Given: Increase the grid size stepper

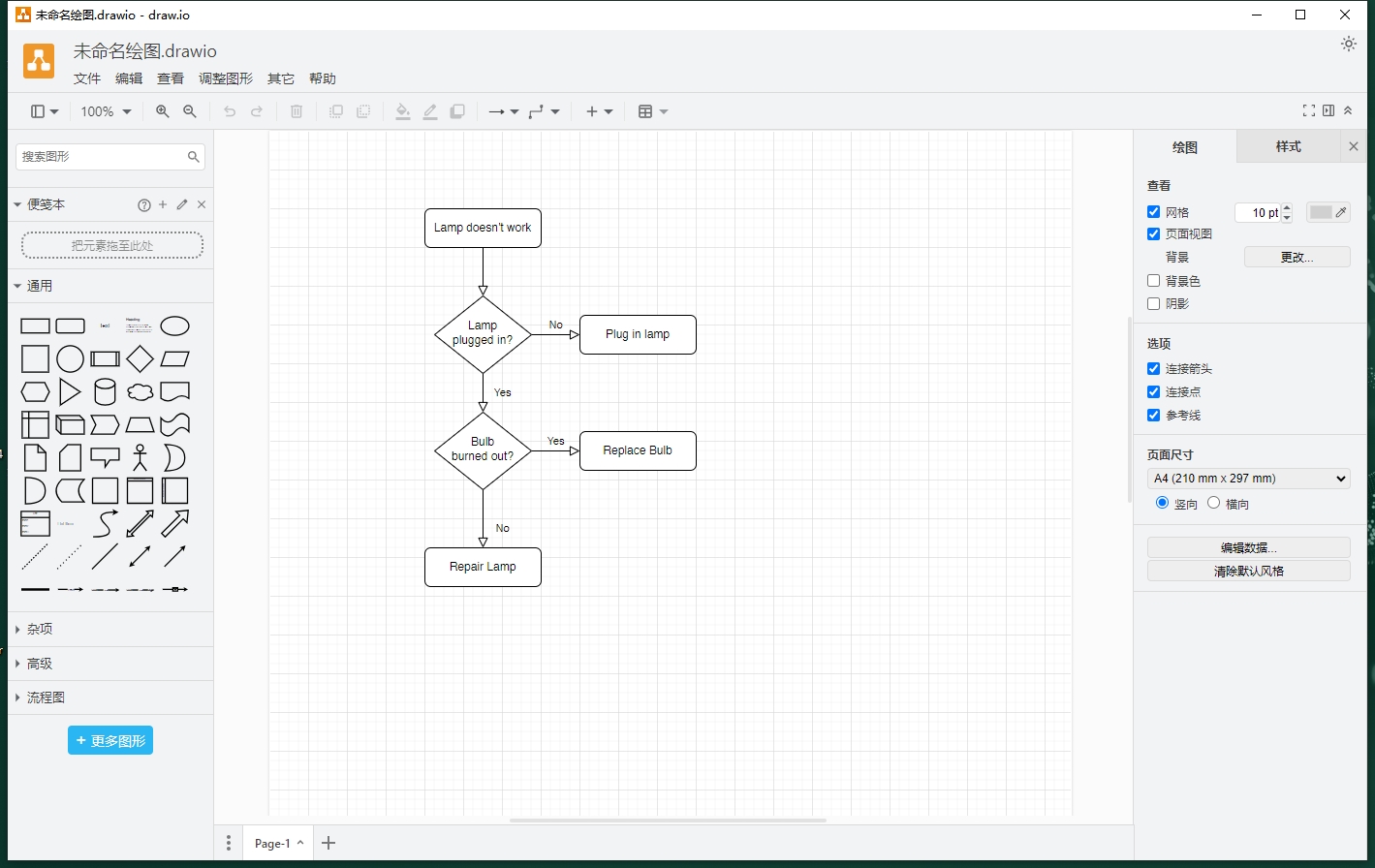Looking at the screenshot, I should click(1287, 207).
